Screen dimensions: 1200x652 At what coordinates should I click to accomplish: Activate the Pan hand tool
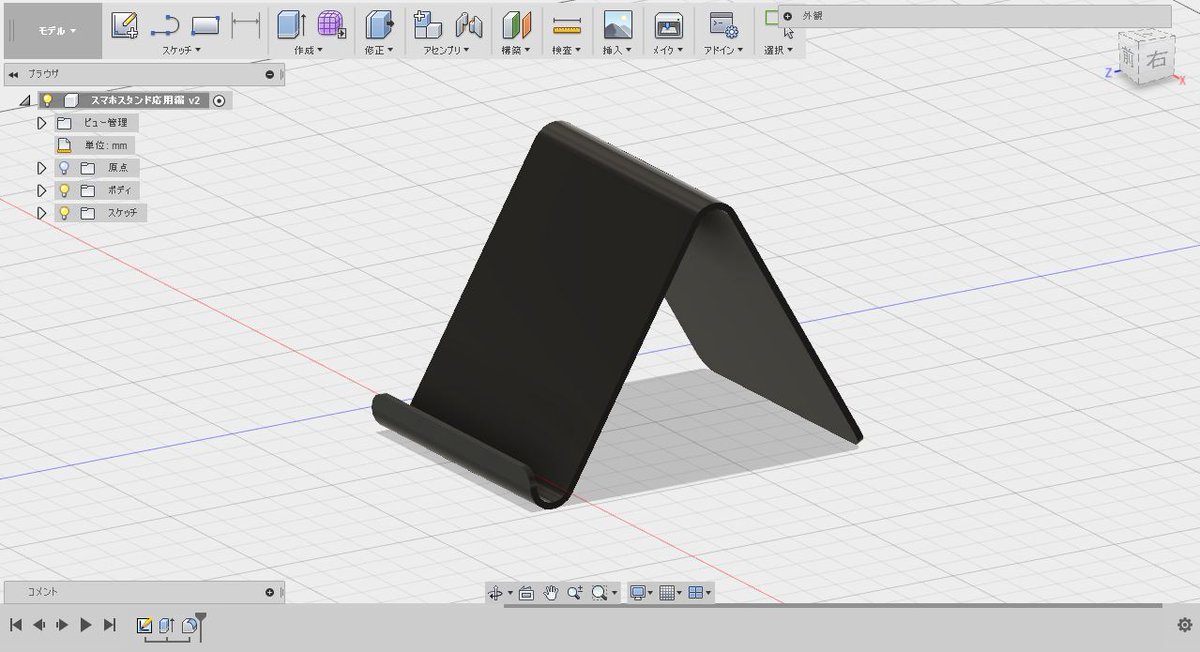click(x=550, y=593)
